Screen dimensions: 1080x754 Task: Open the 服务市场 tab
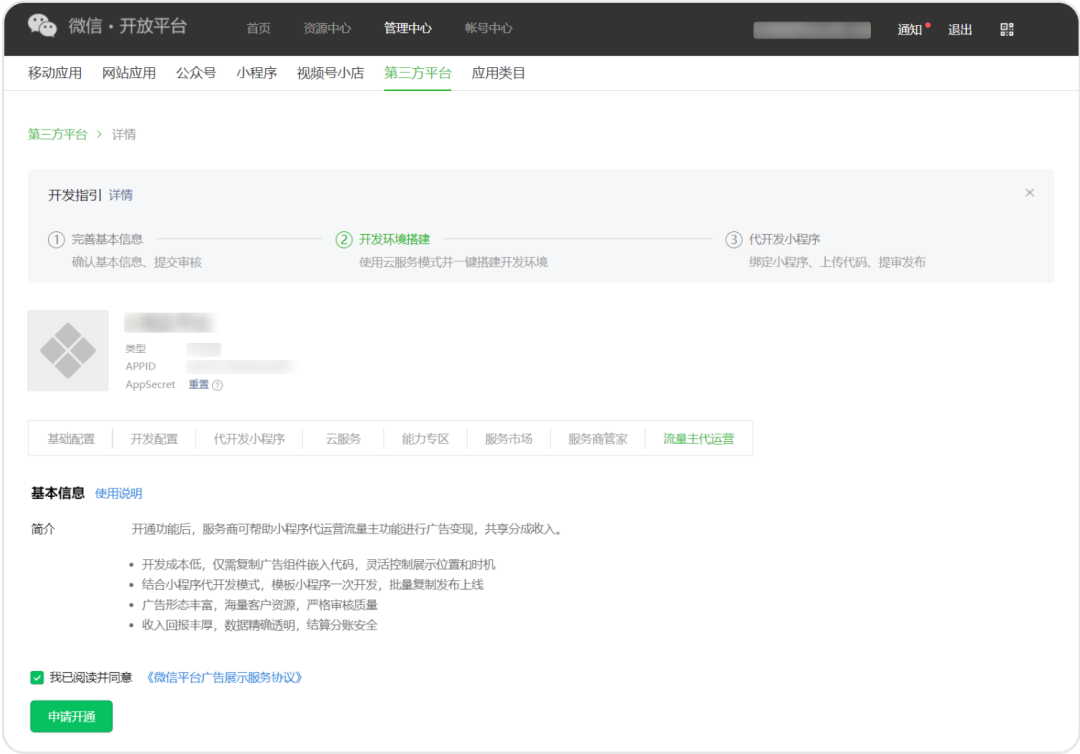coord(509,439)
